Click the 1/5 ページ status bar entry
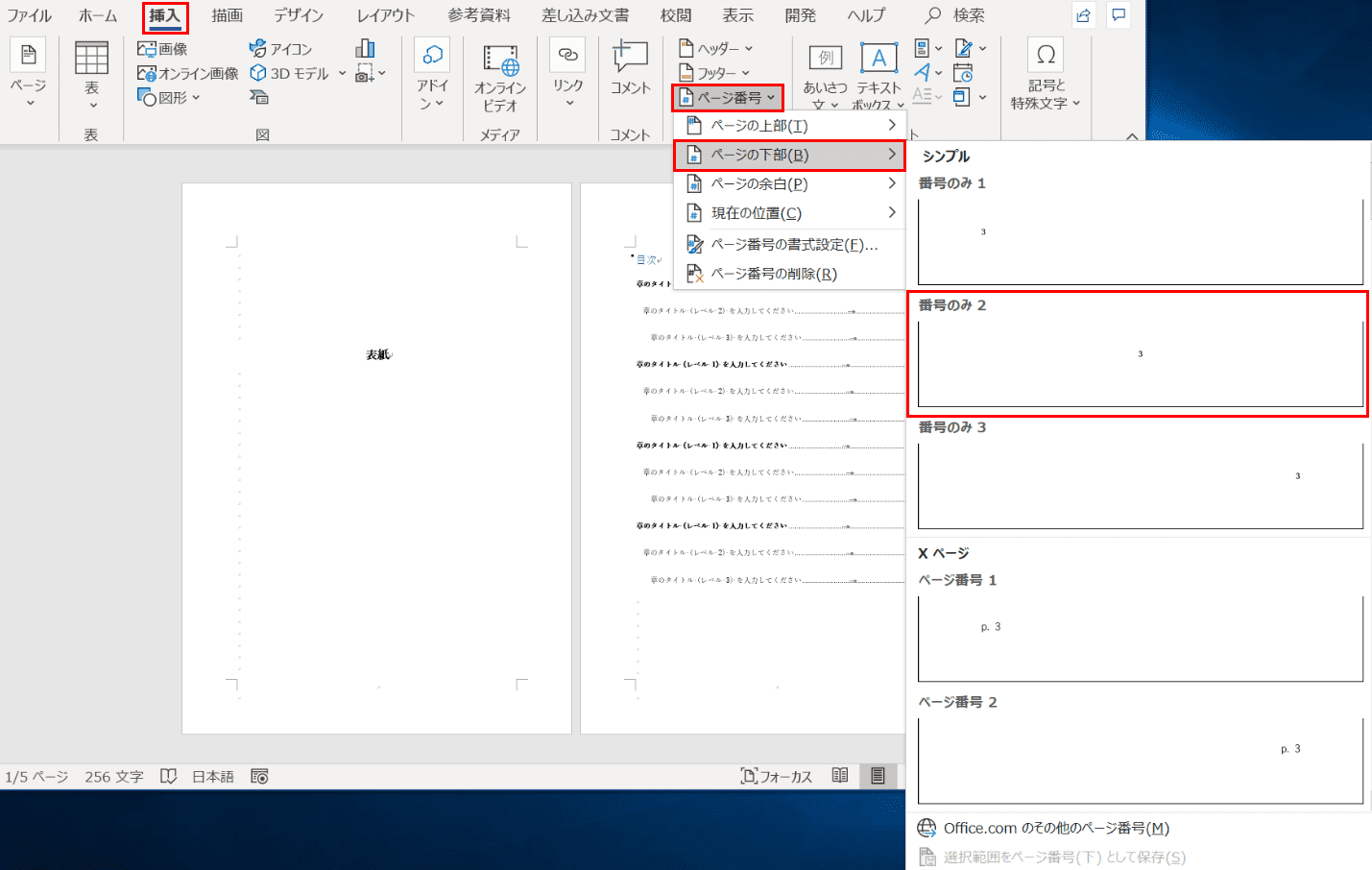The height and width of the screenshot is (870, 1372). coord(36,777)
